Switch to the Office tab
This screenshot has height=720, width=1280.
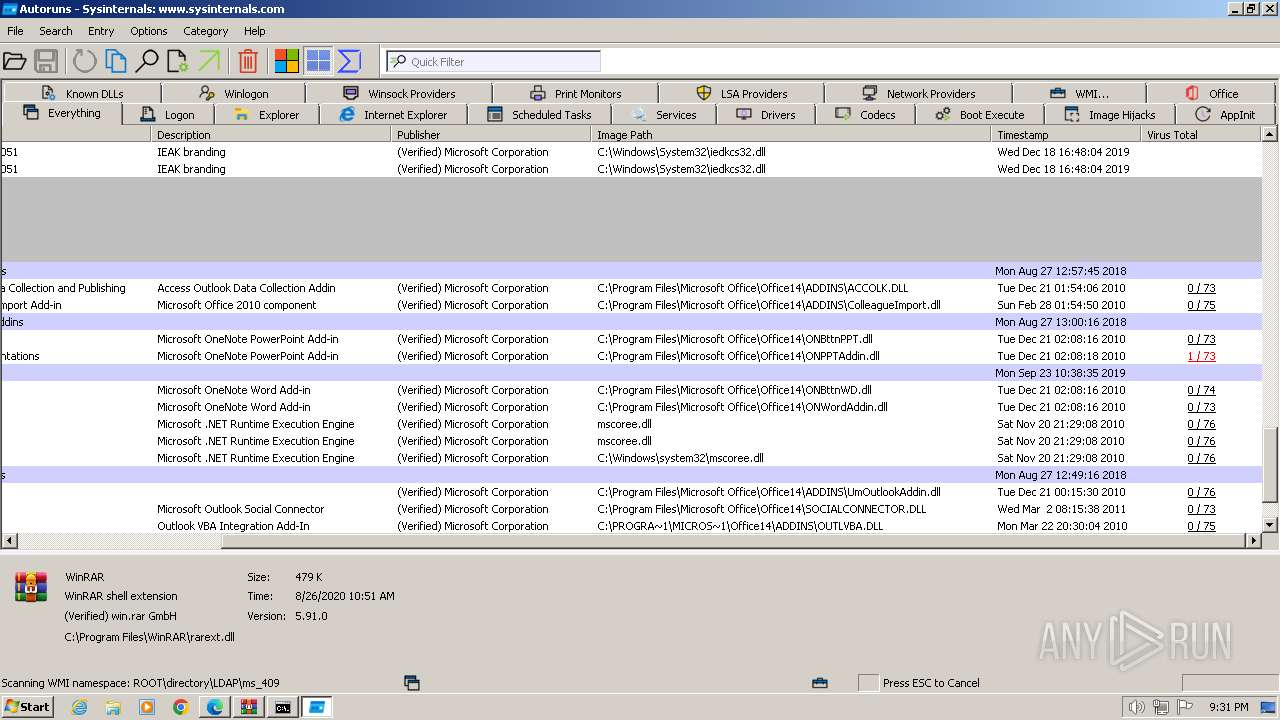coord(1211,93)
